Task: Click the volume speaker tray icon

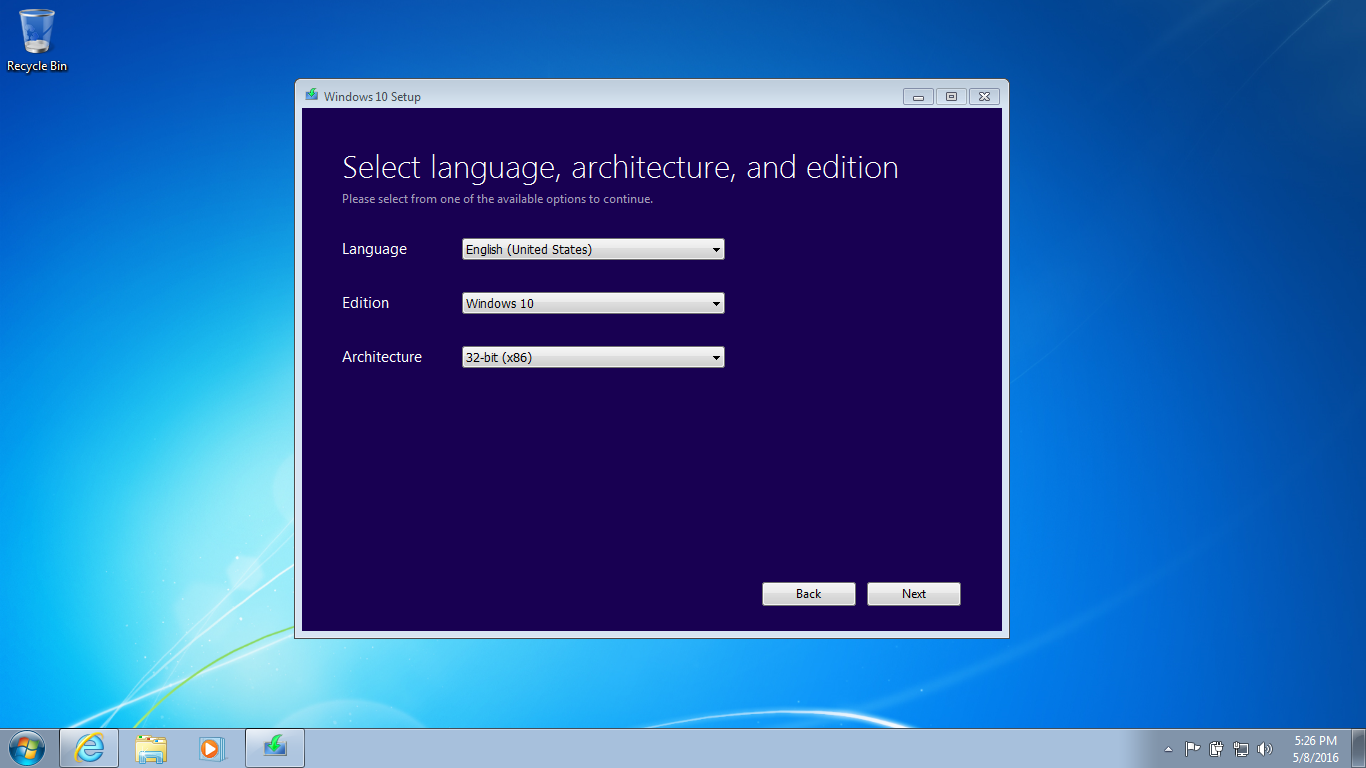Action: click(1265, 749)
